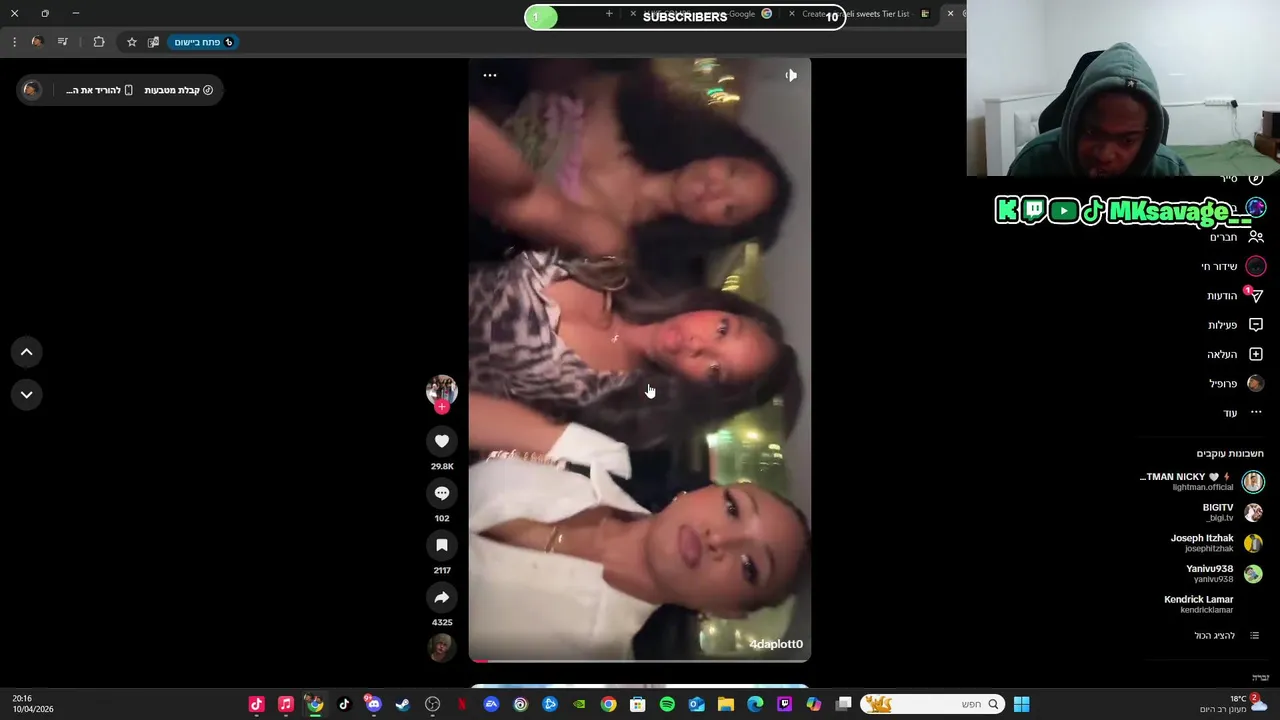The image size is (1280, 720).
Task: Open OBS Studio icon in taskbar
Action: coord(432,704)
